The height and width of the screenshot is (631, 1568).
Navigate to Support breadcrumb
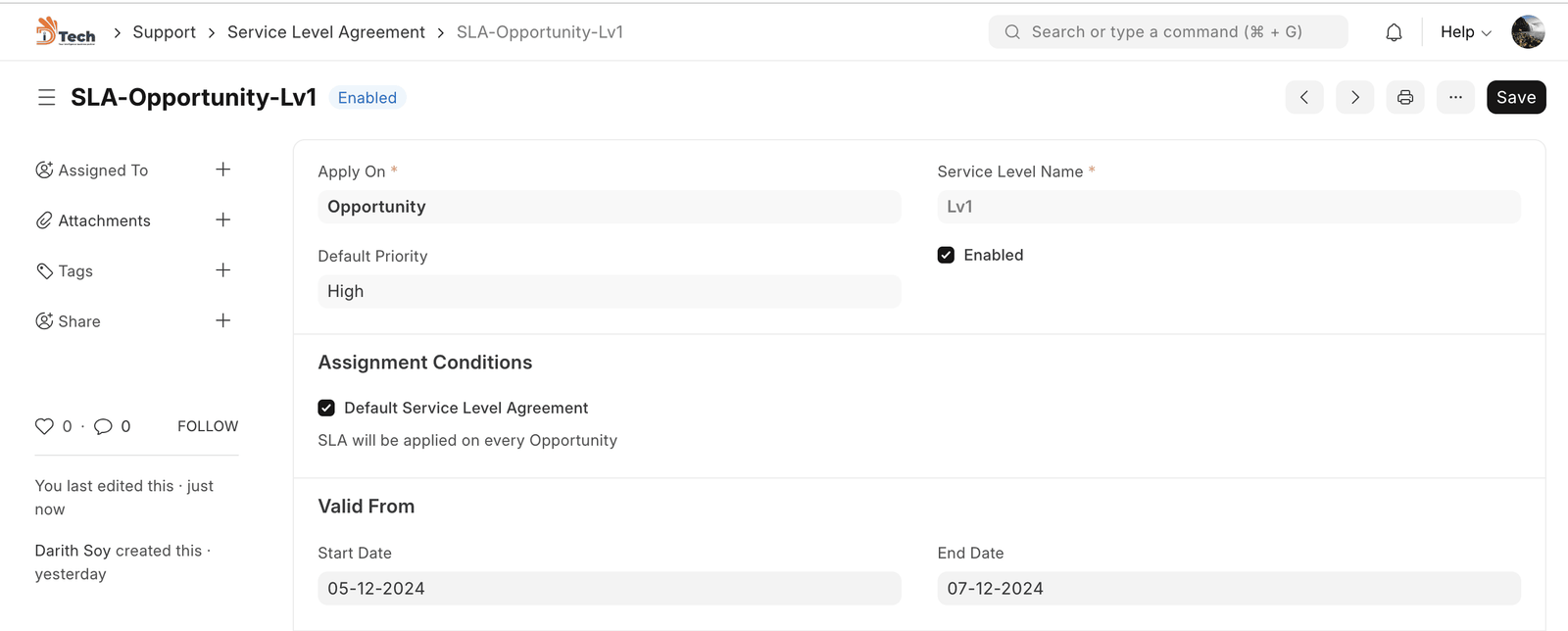164,32
